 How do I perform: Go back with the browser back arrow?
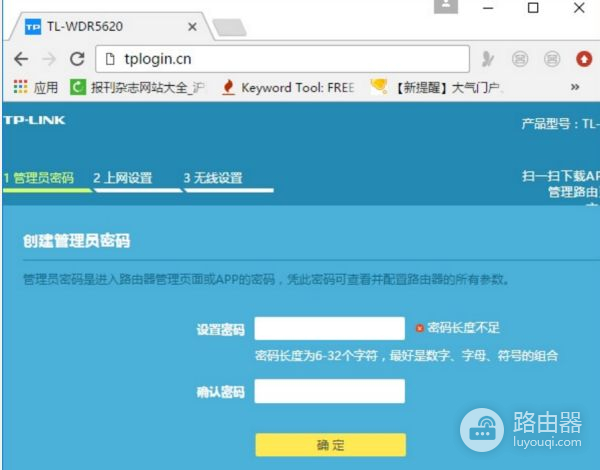21,59
